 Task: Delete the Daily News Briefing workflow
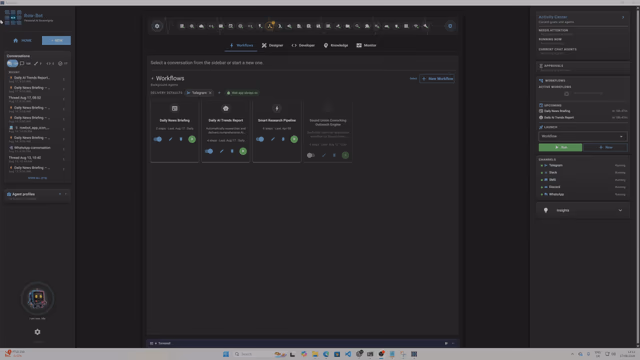181,139
